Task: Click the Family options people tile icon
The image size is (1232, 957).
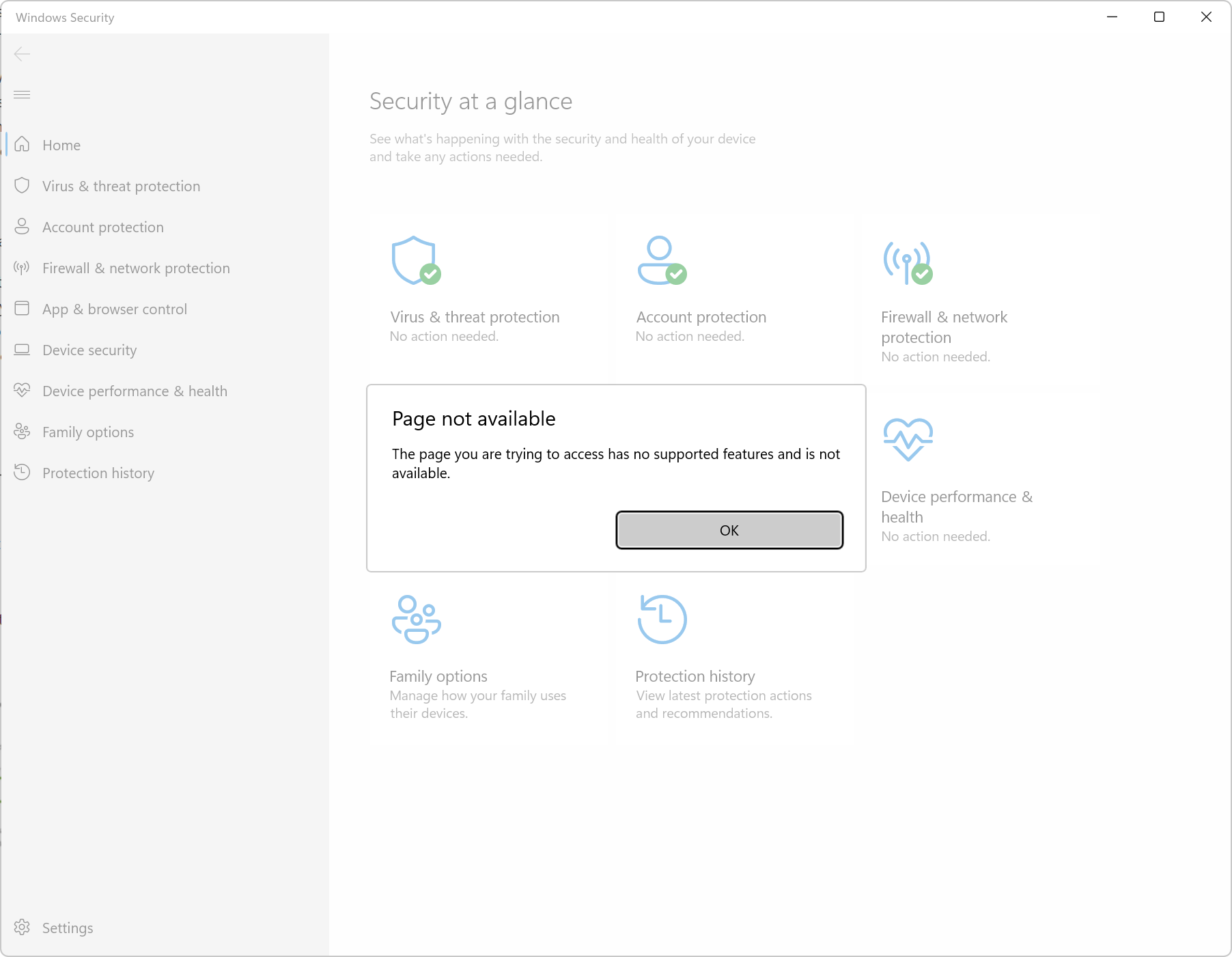Action: [416, 620]
